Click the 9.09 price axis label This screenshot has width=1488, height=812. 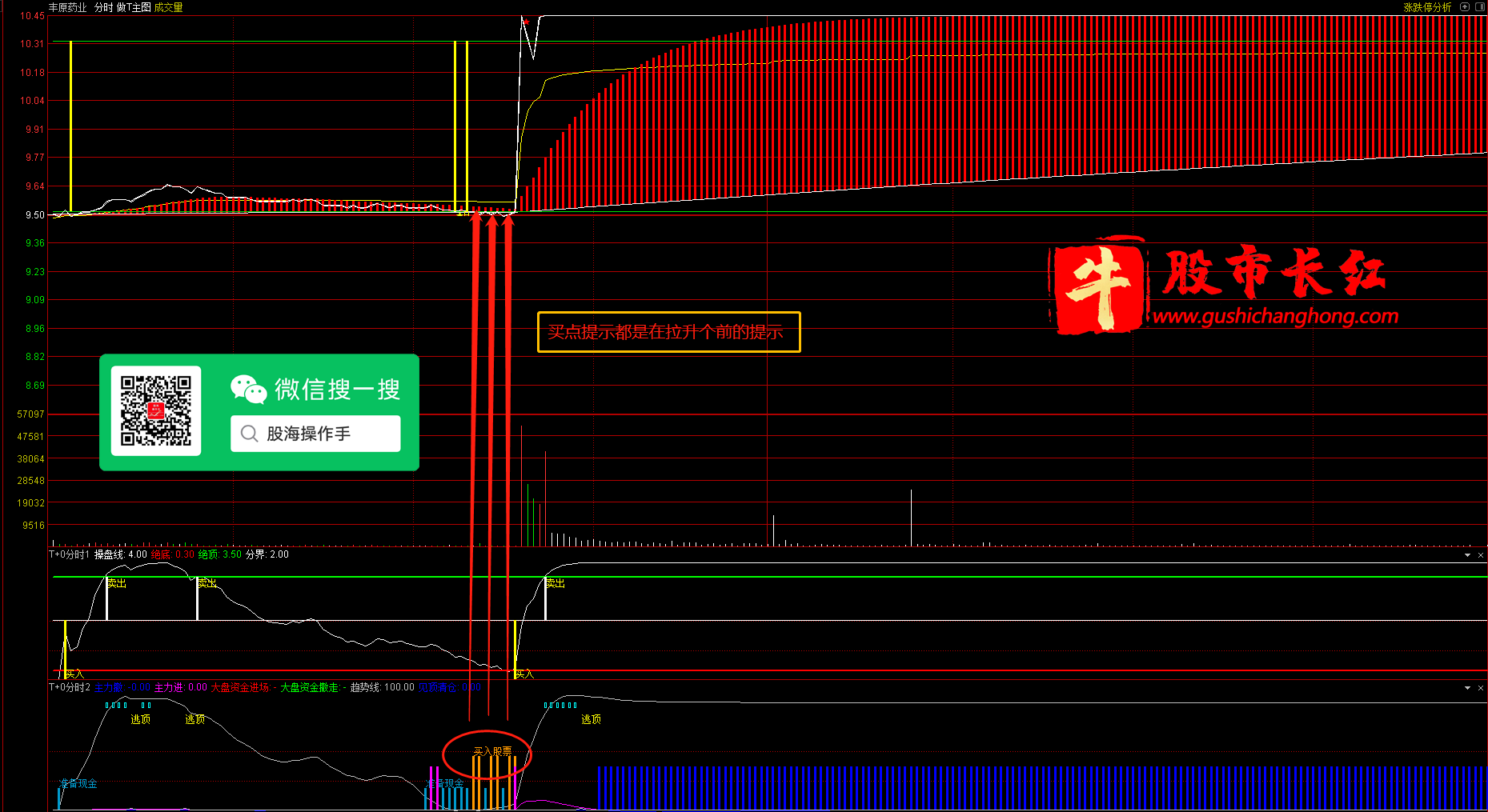click(34, 300)
